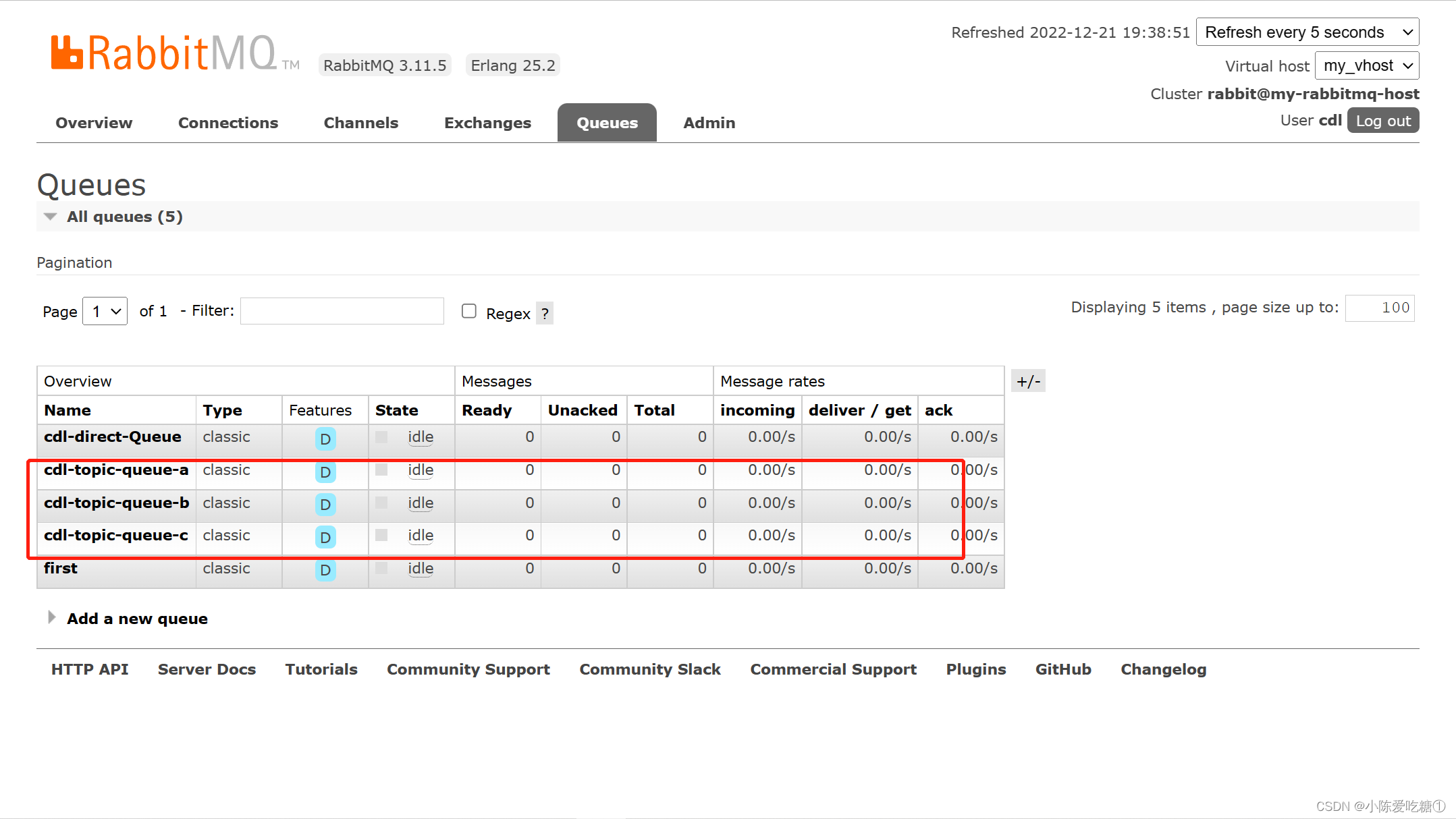Open the cdl-topic-queue-b queue link
The height and width of the screenshot is (819, 1456).
(x=117, y=503)
